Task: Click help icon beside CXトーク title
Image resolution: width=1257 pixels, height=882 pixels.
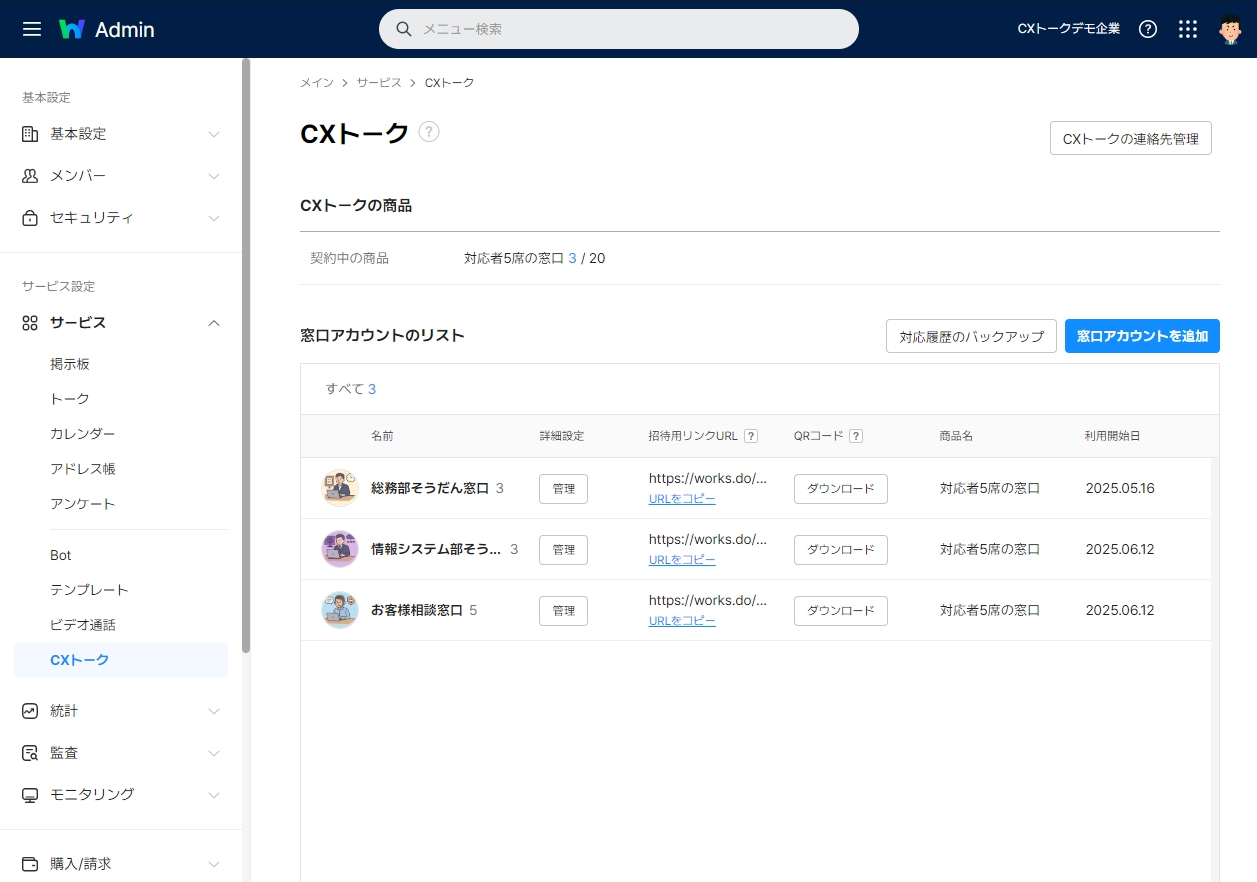Action: pos(429,132)
